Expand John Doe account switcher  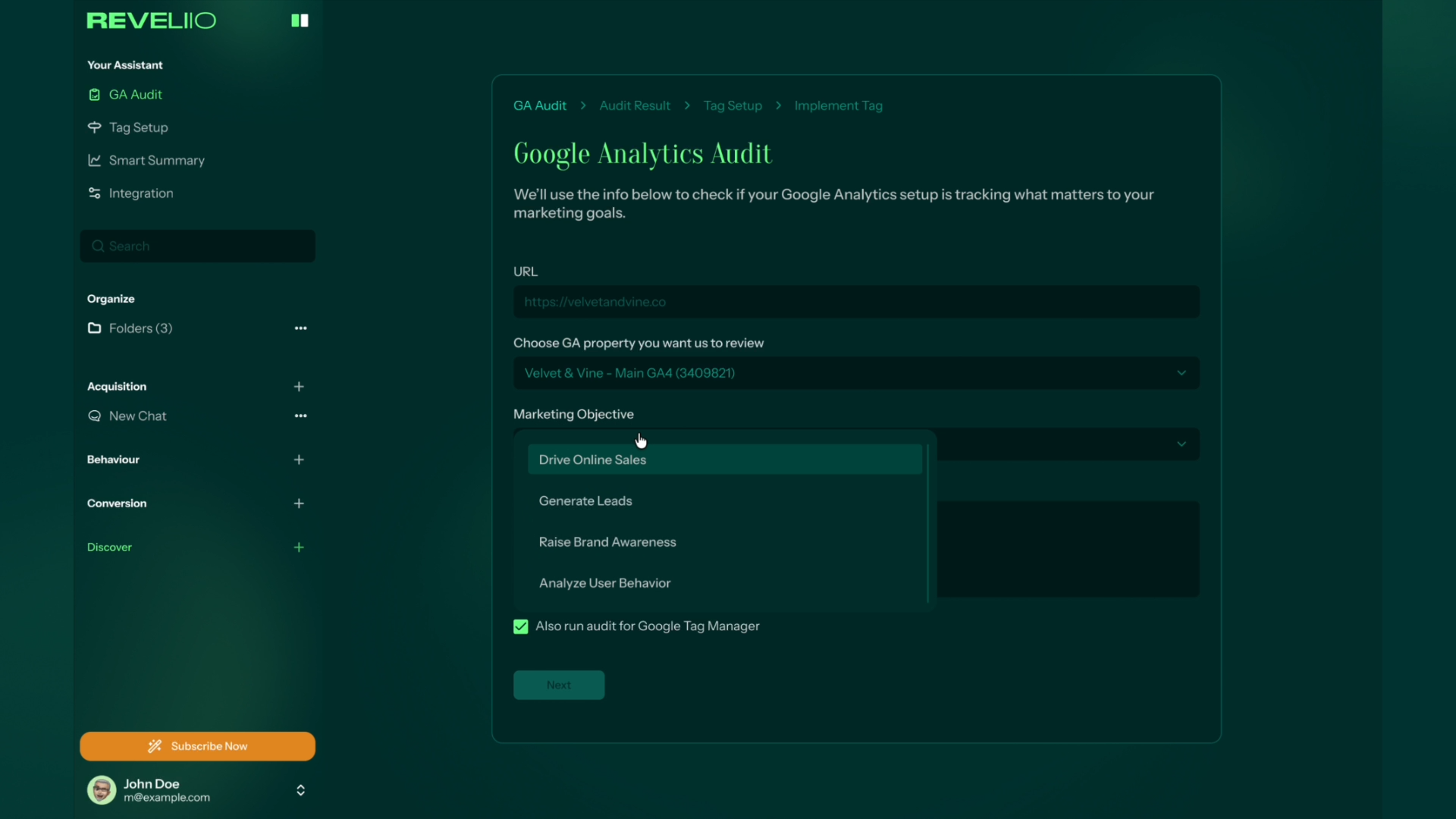coord(300,790)
